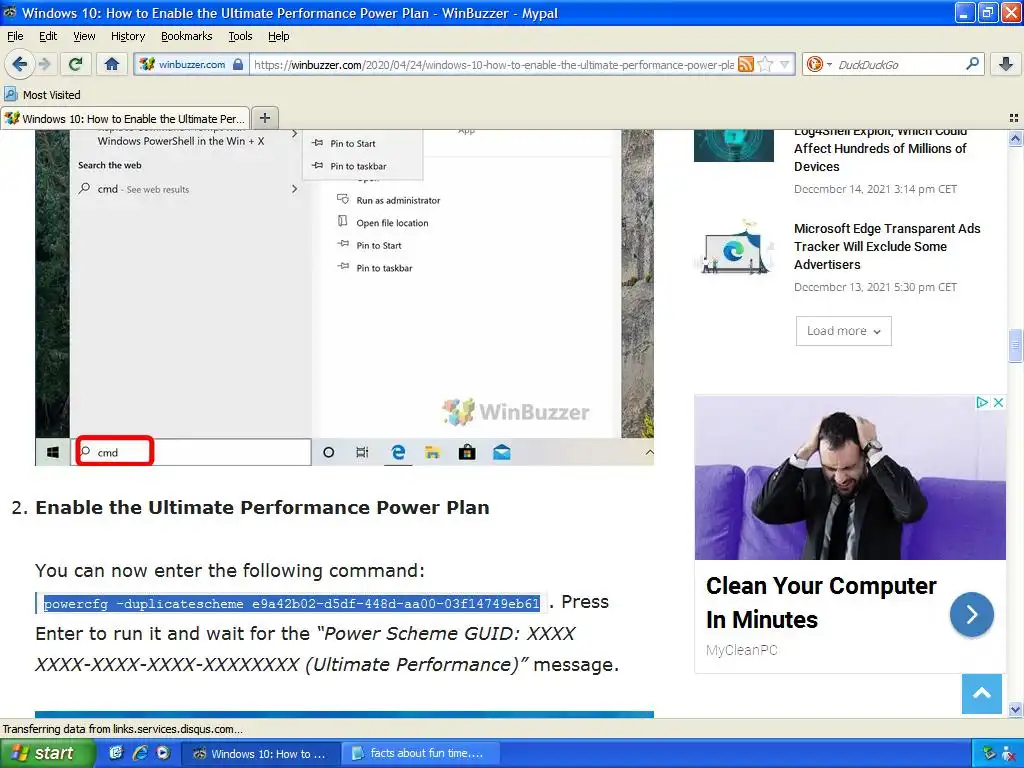Launch Windows Media Player quick launch icon

coord(163,753)
